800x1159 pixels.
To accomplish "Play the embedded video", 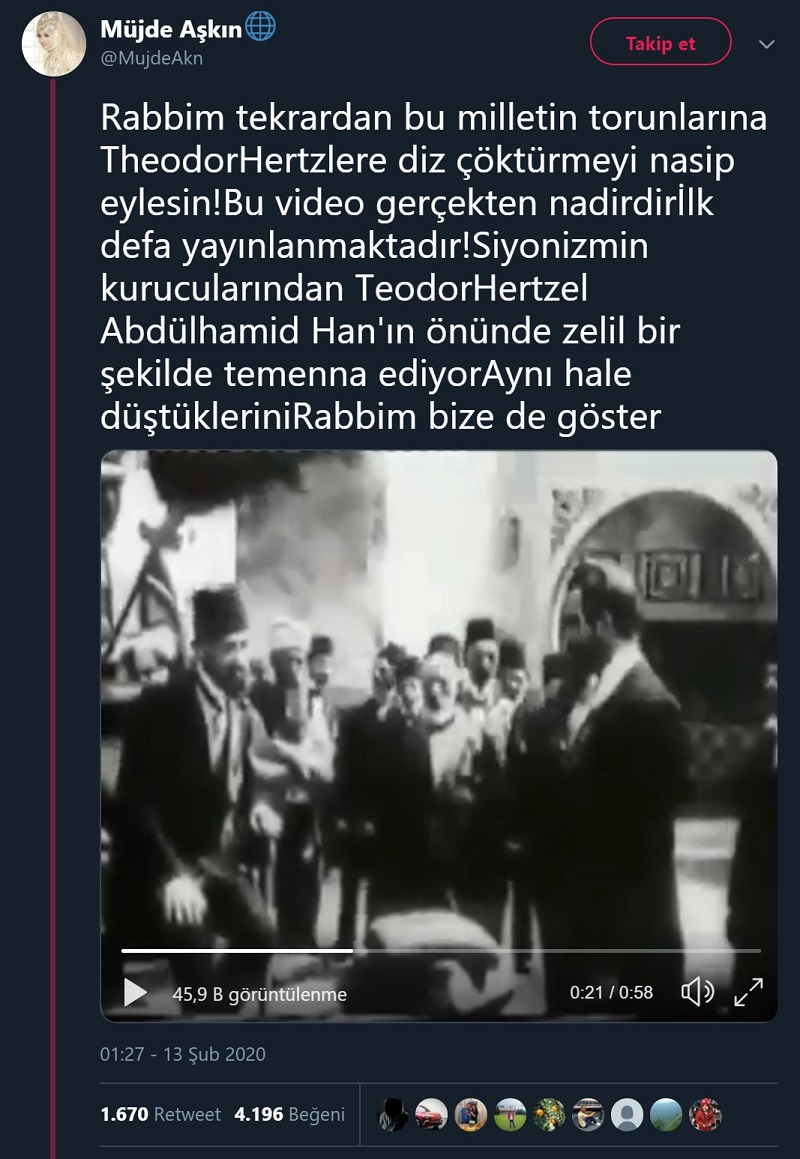I will 135,993.
